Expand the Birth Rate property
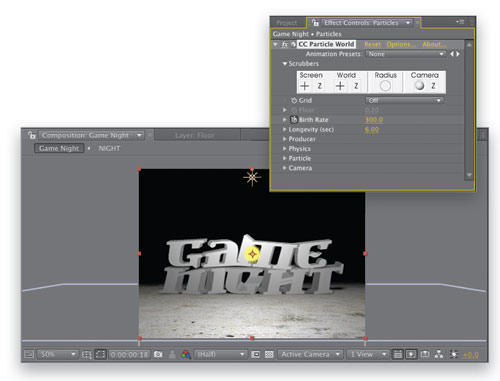This screenshot has width=500, height=381. point(285,120)
